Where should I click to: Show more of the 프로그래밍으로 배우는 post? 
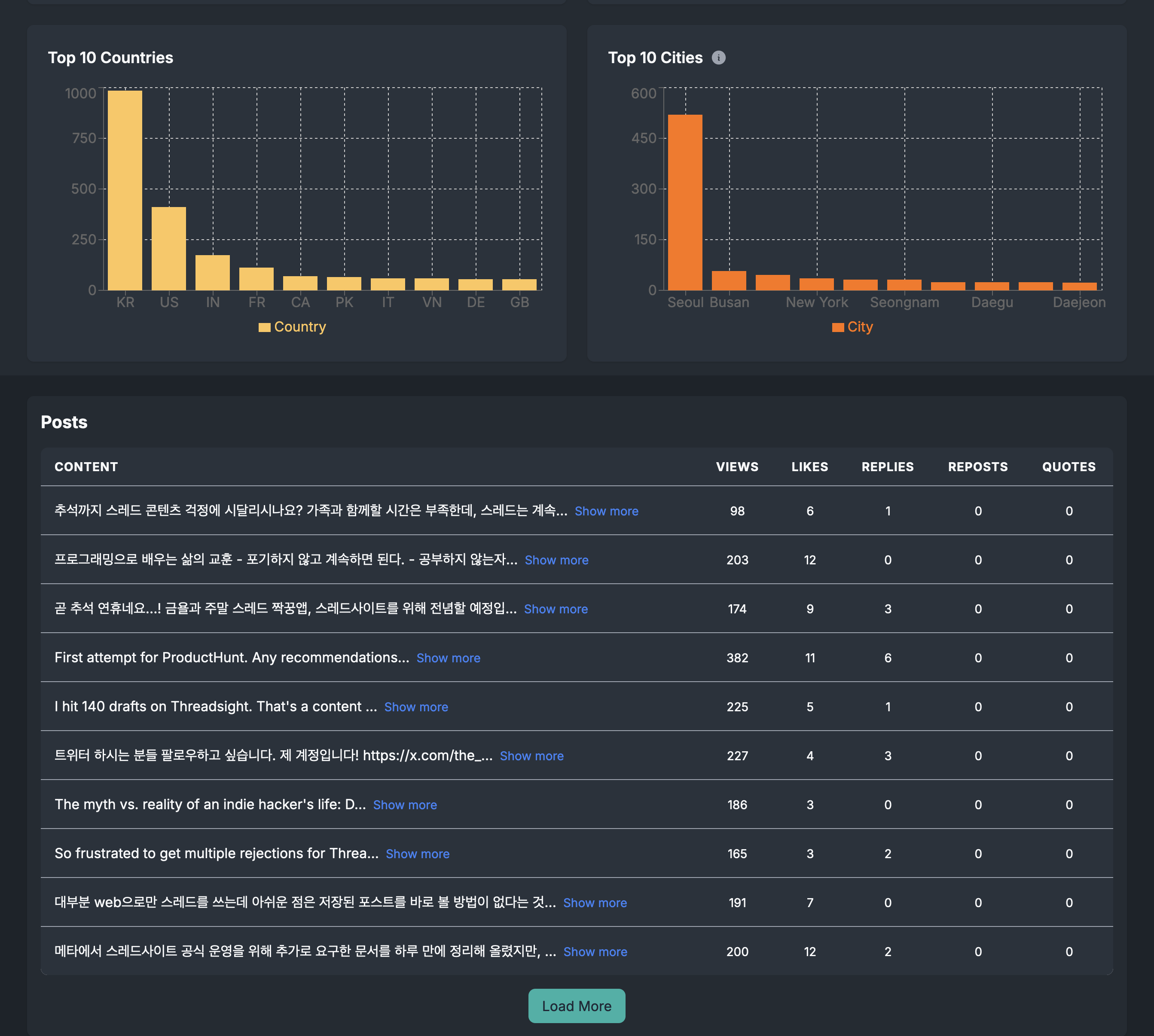(556, 560)
